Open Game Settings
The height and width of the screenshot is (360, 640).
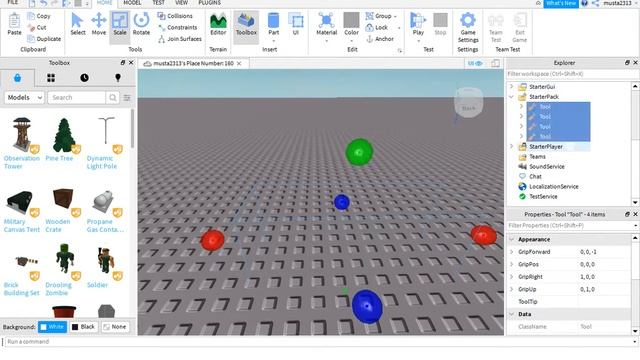click(x=468, y=28)
